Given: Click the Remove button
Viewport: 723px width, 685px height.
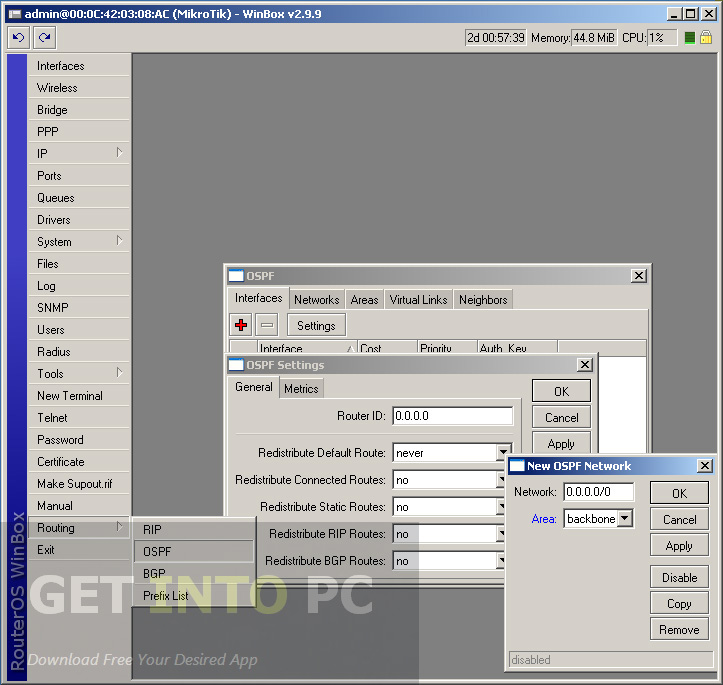Looking at the screenshot, I should tap(679, 630).
